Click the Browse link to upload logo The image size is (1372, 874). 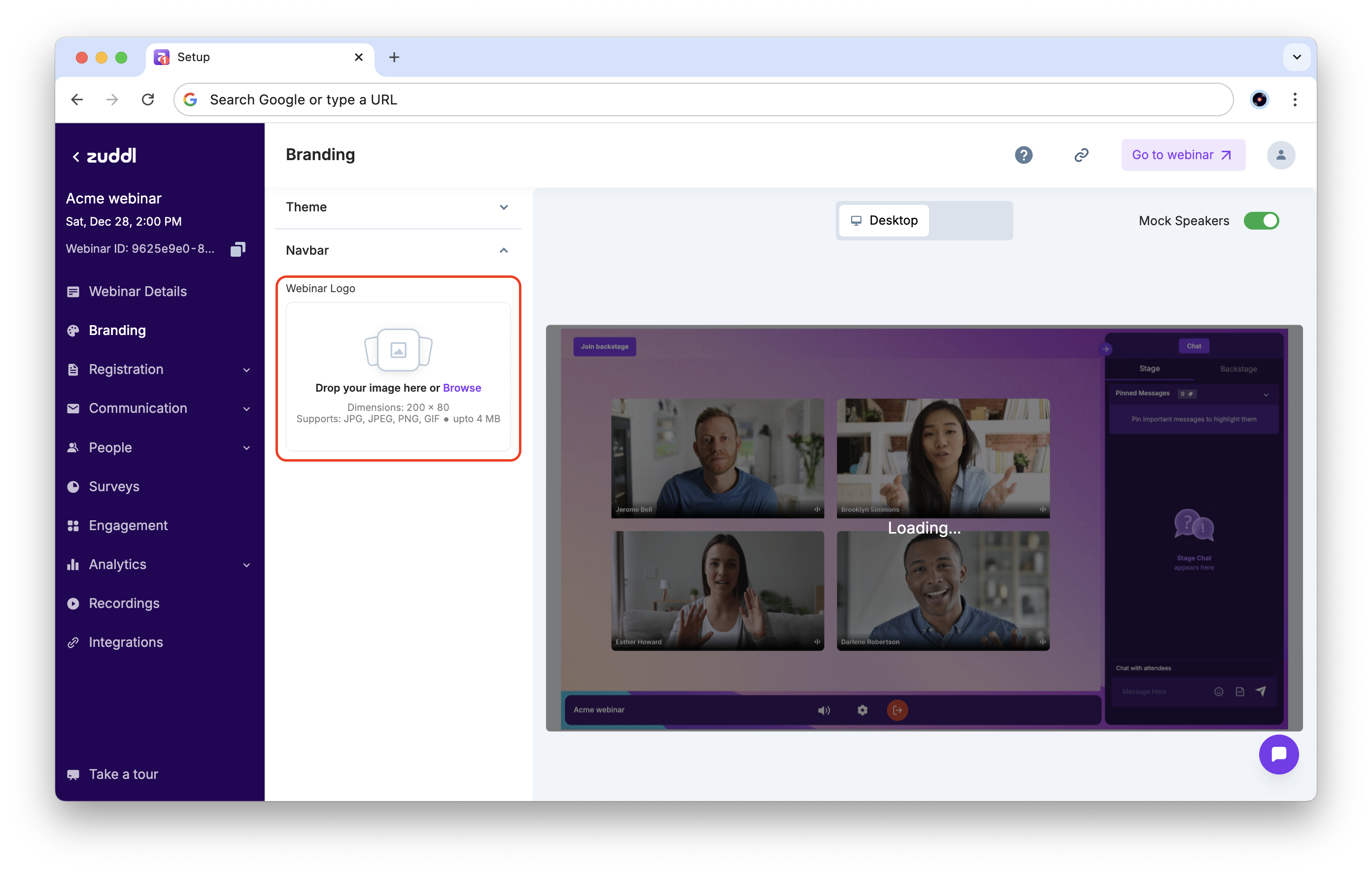(x=461, y=388)
